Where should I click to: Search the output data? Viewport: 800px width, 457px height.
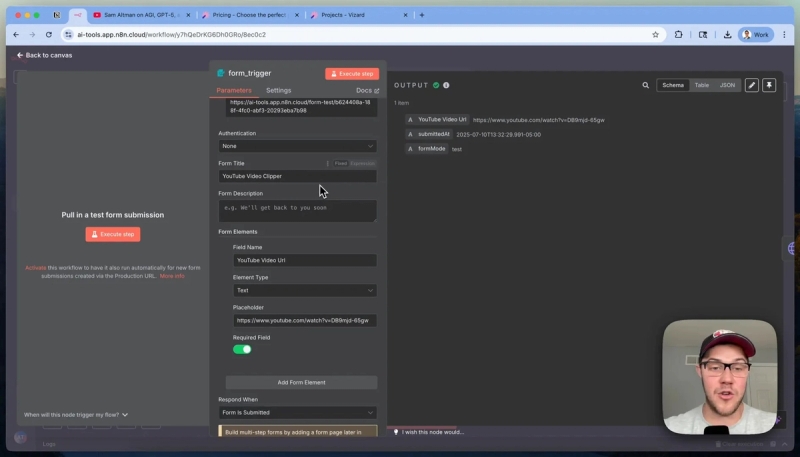(x=645, y=85)
